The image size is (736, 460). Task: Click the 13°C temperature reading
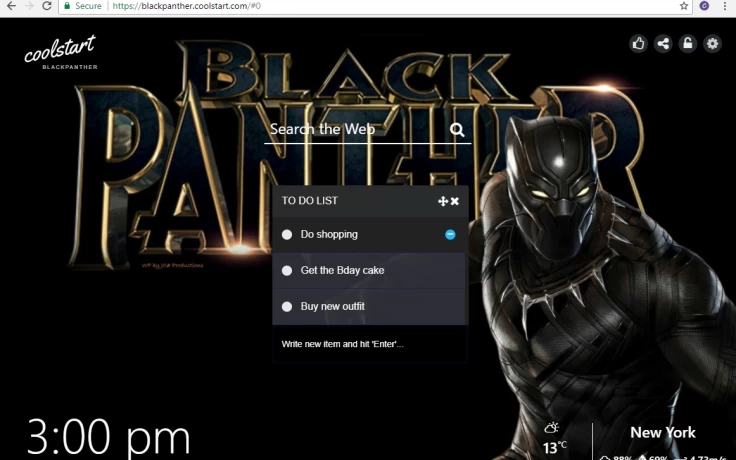(555, 448)
